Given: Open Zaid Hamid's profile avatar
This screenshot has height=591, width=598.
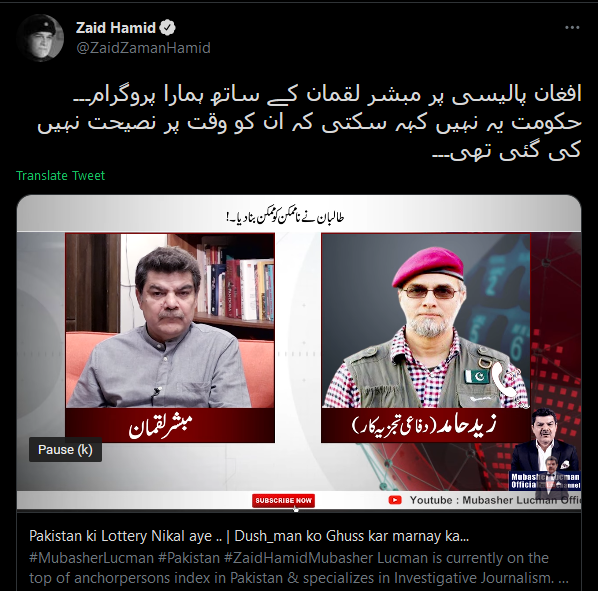Looking at the screenshot, I should pos(40,38).
